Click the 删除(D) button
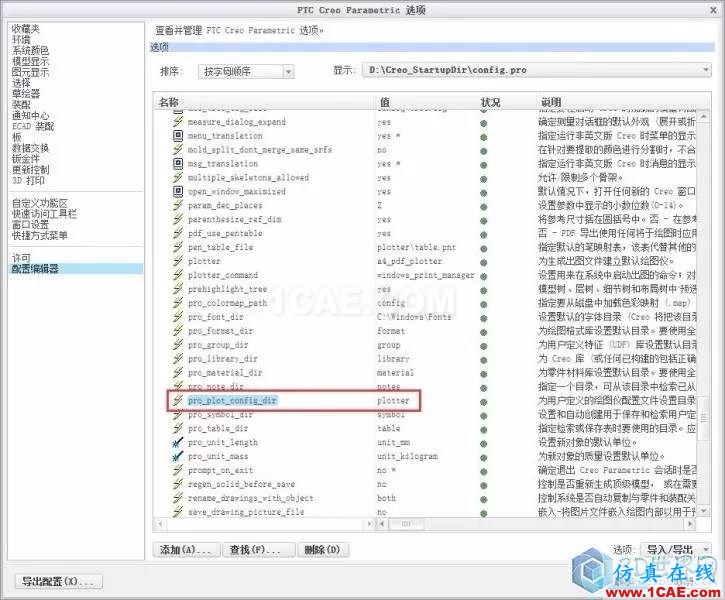The image size is (725, 600). click(x=323, y=550)
